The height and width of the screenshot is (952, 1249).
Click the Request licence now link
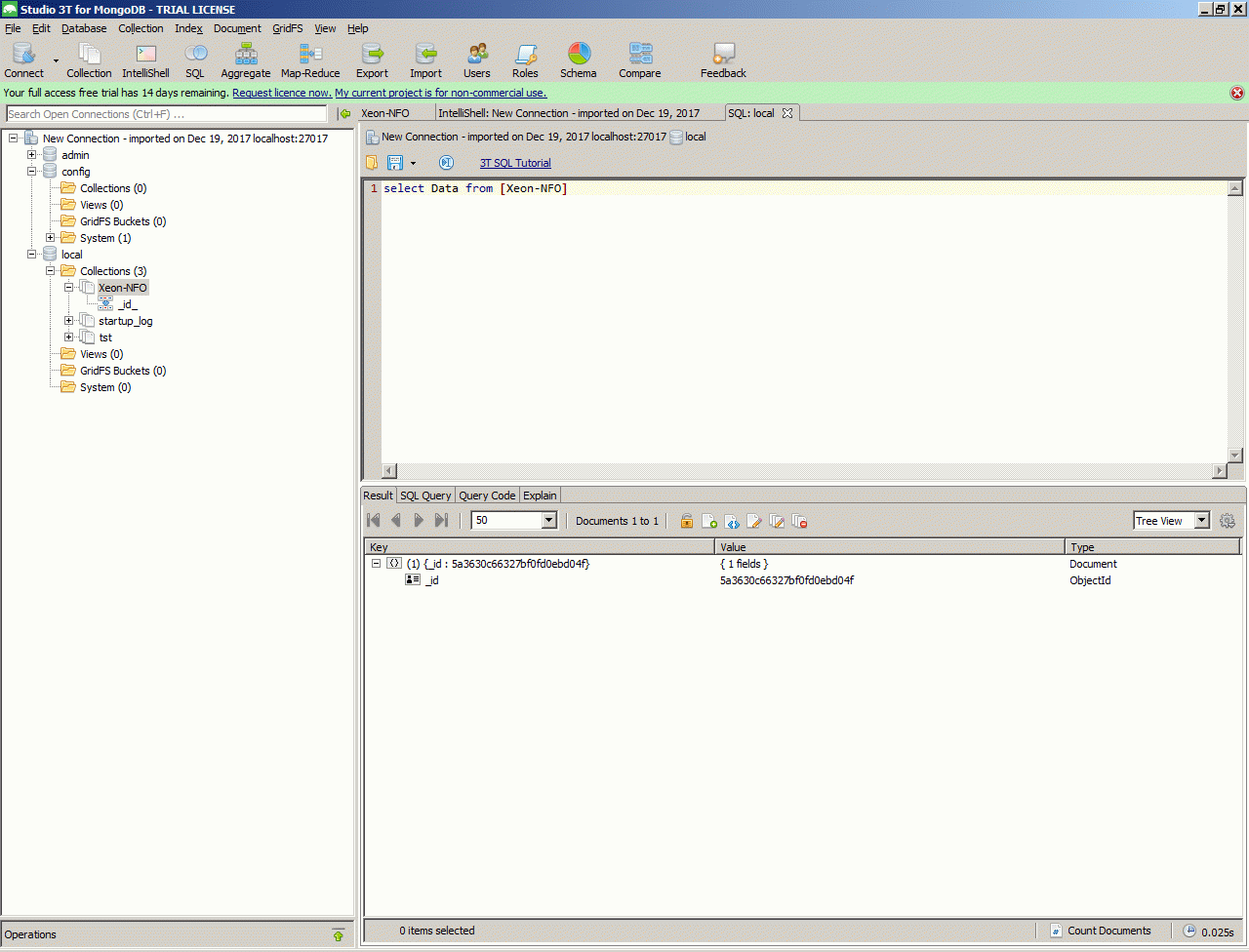[x=282, y=93]
